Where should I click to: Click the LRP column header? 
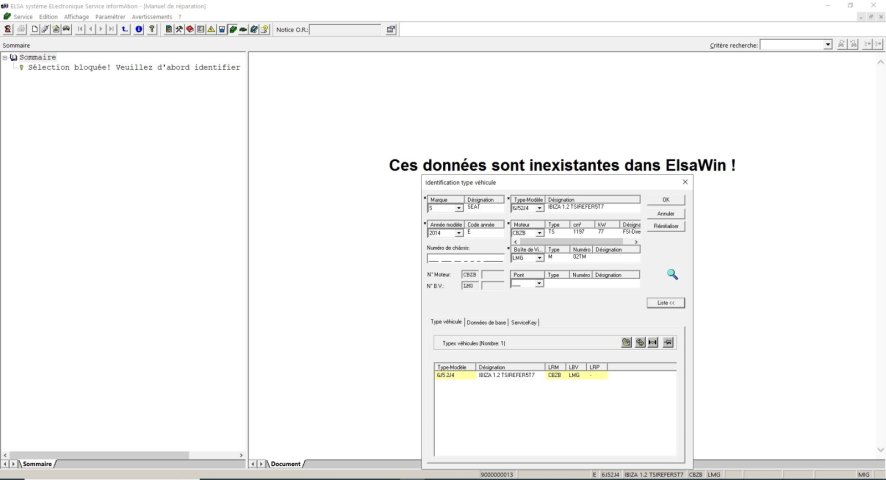(597, 367)
